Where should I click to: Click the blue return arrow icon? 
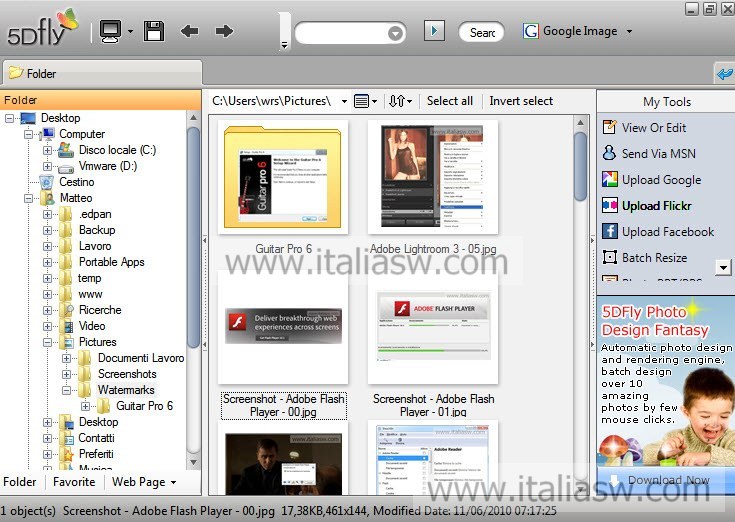tap(725, 74)
